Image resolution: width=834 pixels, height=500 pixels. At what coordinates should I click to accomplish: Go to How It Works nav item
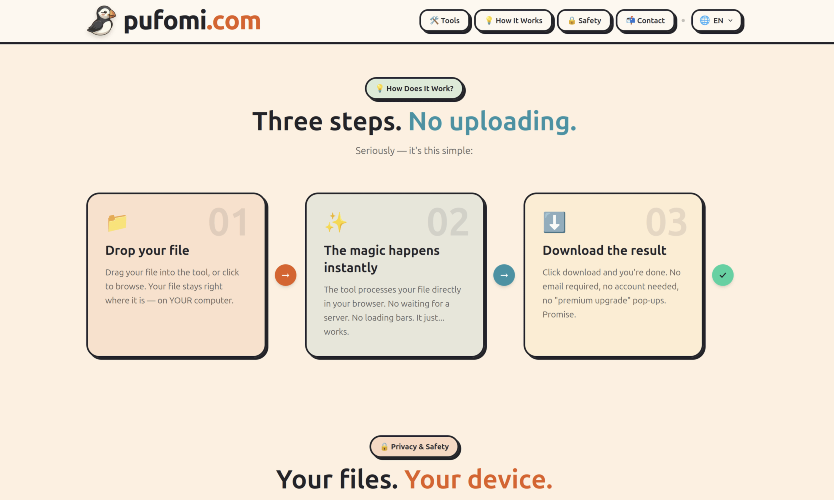click(x=514, y=21)
